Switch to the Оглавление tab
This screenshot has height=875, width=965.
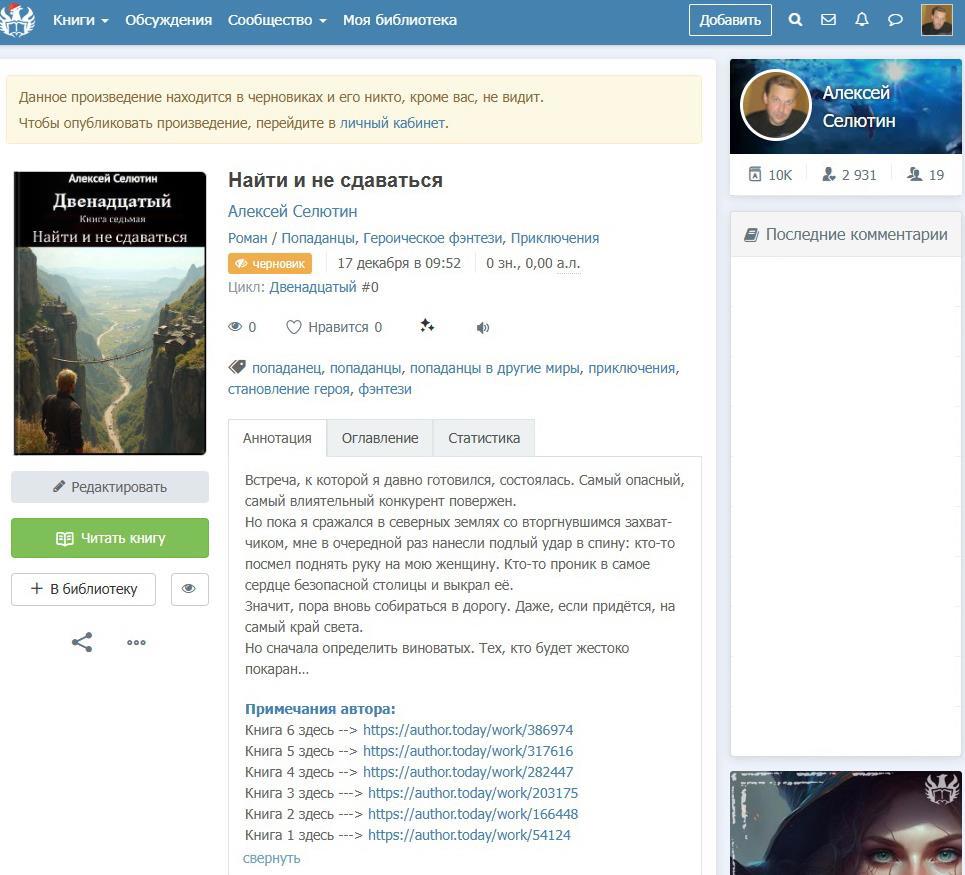pos(380,438)
